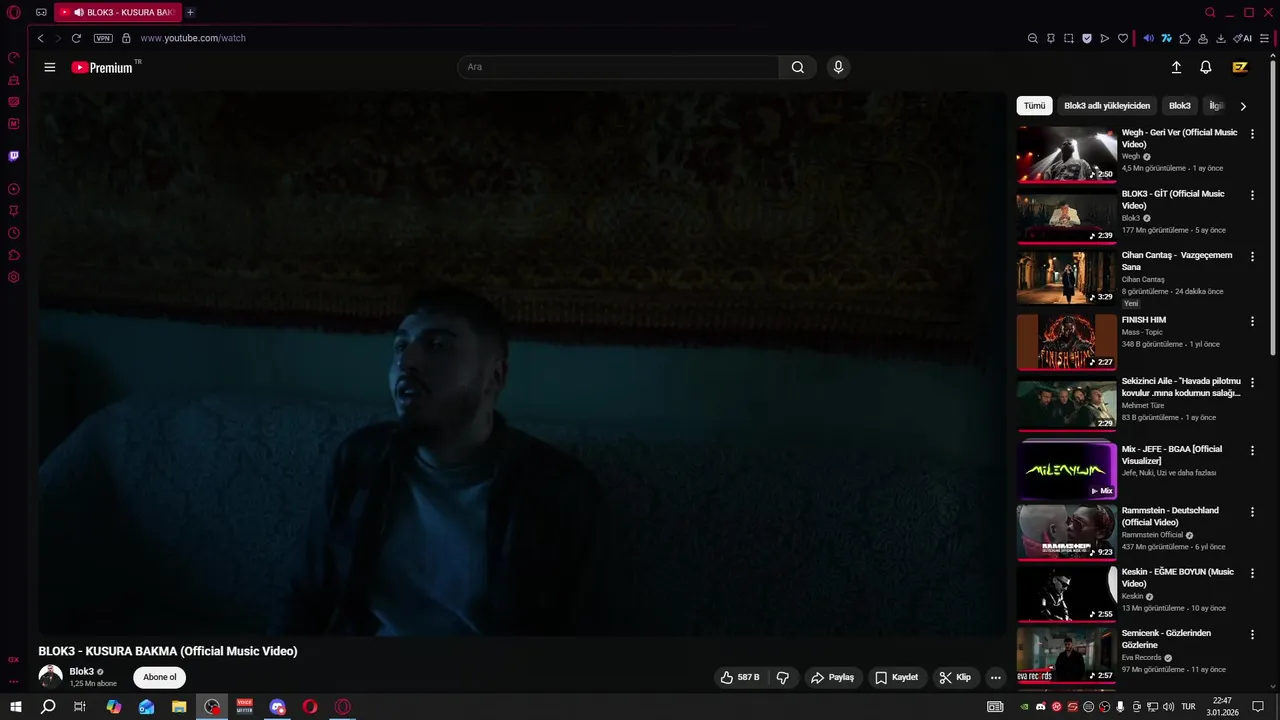The image size is (1280, 720).
Task: Open clock showing 22:47
Action: [x=1222, y=706]
